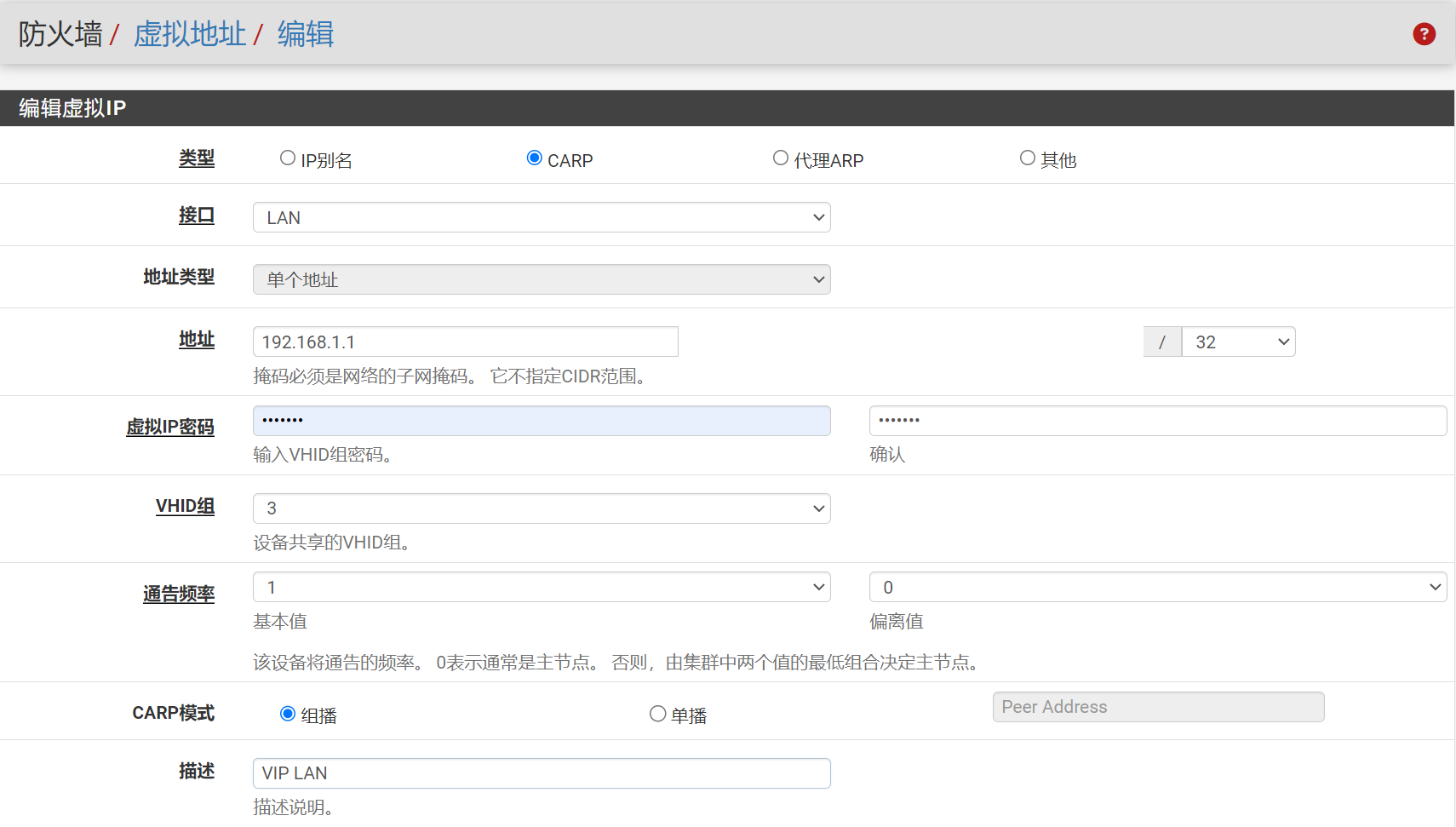Open the VHID组 dropdown
Viewport: 1456px width, 827px height.
(542, 508)
